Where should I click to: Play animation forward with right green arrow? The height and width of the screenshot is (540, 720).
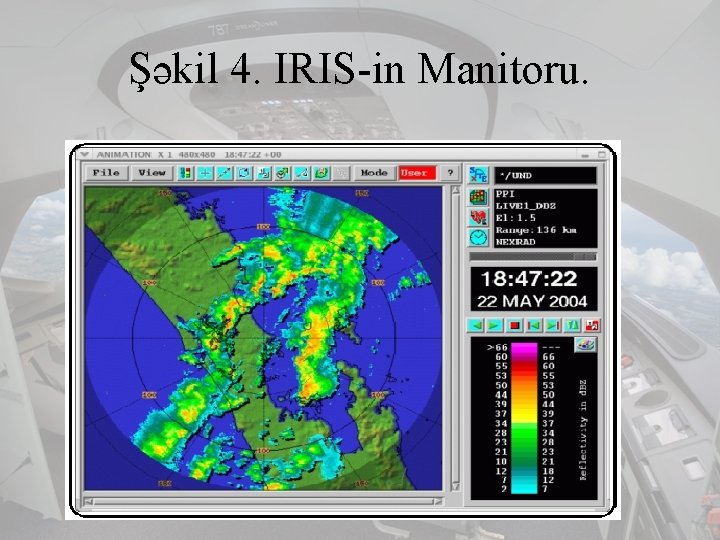[x=495, y=326]
